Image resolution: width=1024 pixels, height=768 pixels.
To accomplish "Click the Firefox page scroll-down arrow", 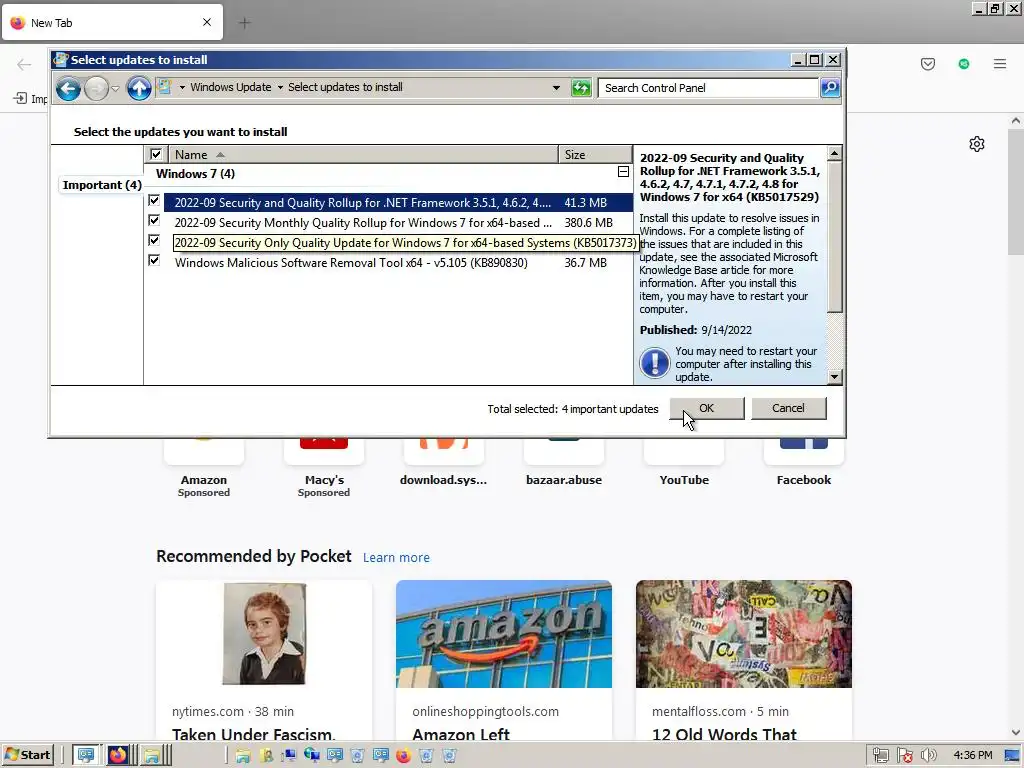I will [x=1015, y=733].
